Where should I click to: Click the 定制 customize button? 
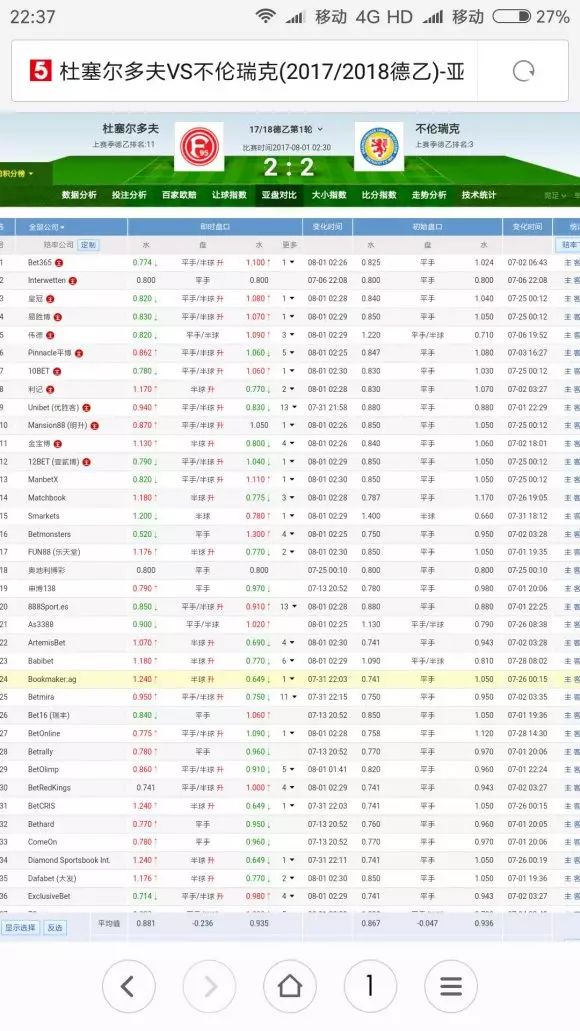(87, 245)
